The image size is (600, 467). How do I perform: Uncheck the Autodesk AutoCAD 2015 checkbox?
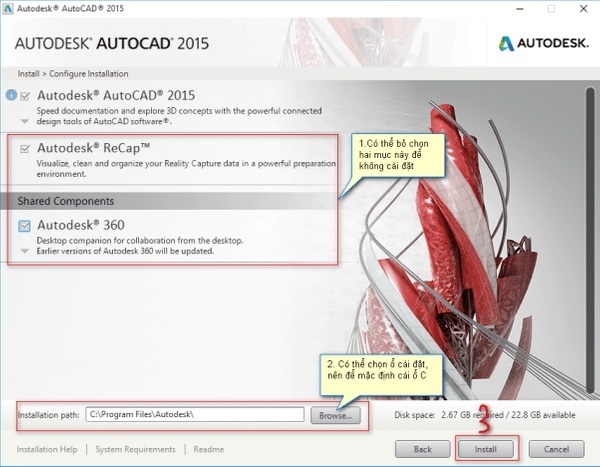(25, 94)
